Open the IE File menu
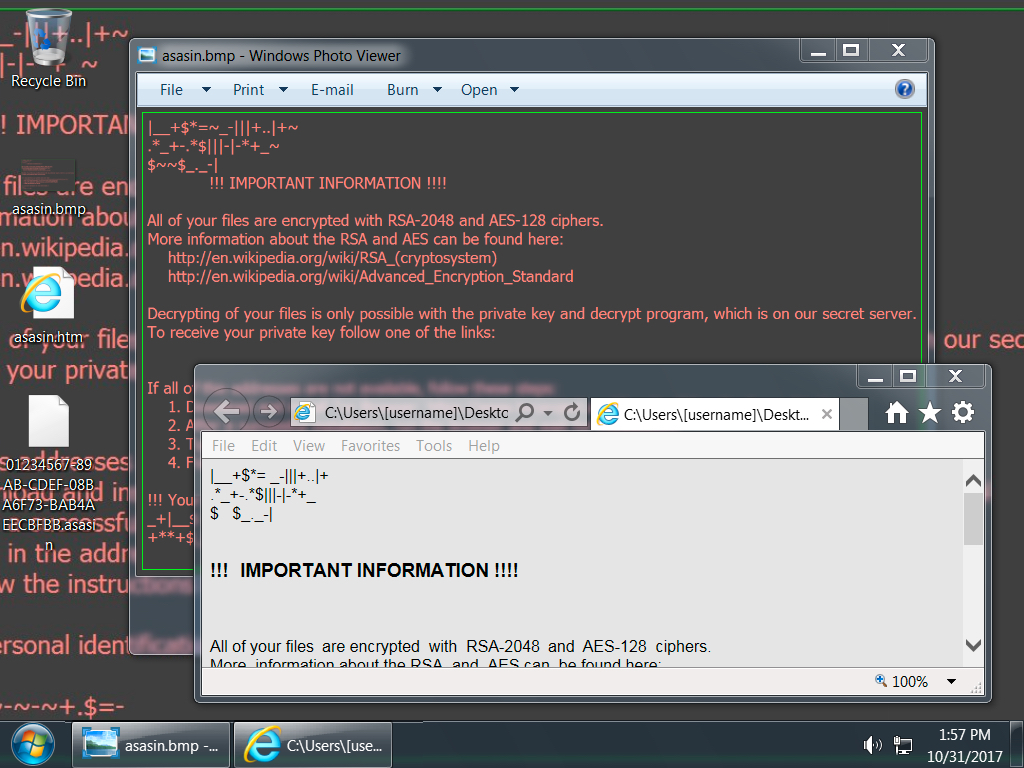The image size is (1024, 768). click(223, 445)
